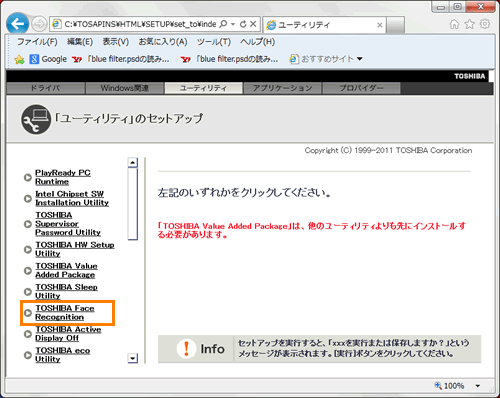Viewport: 500px width, 398px height.
Task: Click the list scrollbar up arrow
Action: (x=133, y=162)
